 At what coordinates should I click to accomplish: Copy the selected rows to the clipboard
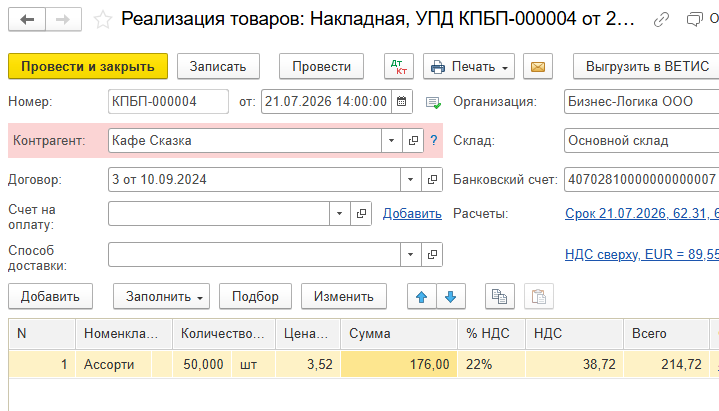(500, 296)
